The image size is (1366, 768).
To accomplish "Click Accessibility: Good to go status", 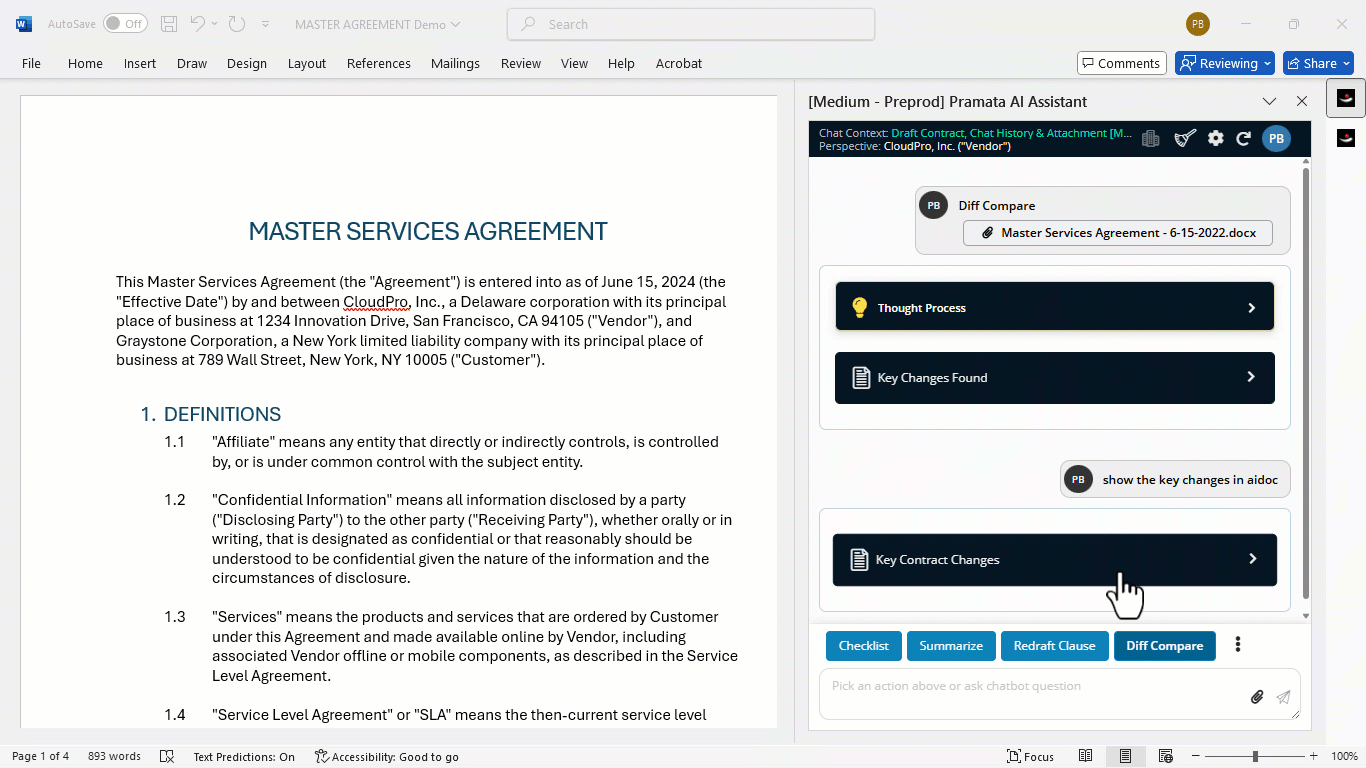I will pyautogui.click(x=387, y=756).
